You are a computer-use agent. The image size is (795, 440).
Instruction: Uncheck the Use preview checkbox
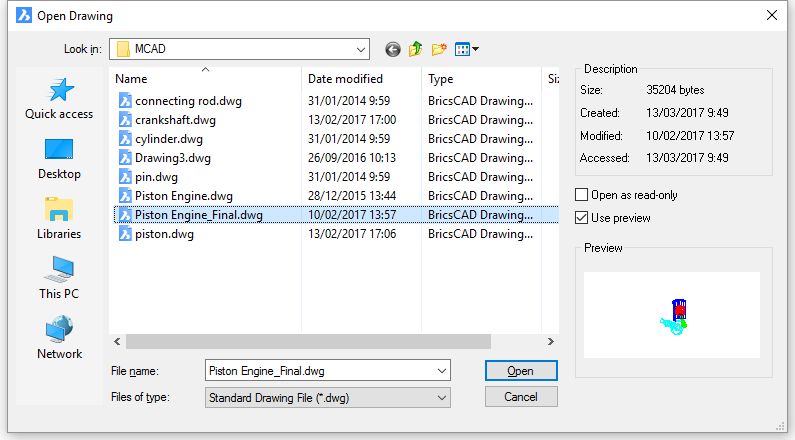pos(582,218)
